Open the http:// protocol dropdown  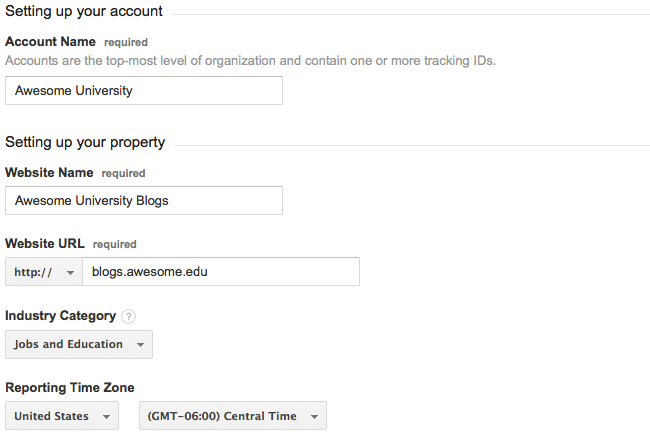coord(44,272)
